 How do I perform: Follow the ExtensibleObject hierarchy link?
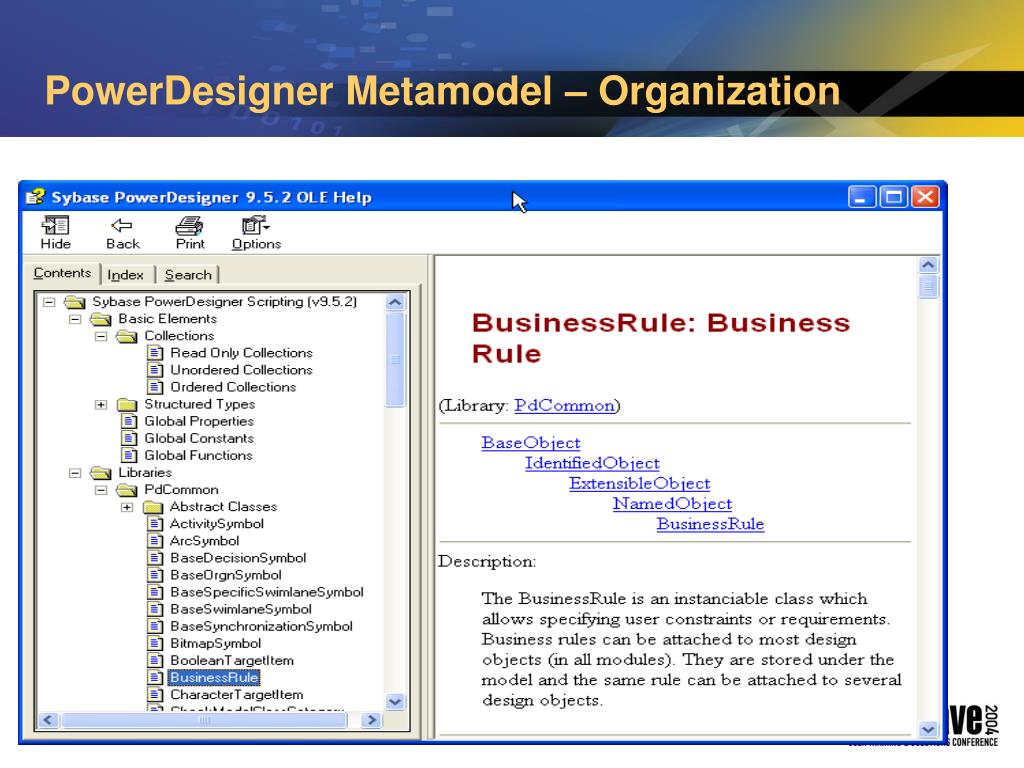click(x=639, y=483)
